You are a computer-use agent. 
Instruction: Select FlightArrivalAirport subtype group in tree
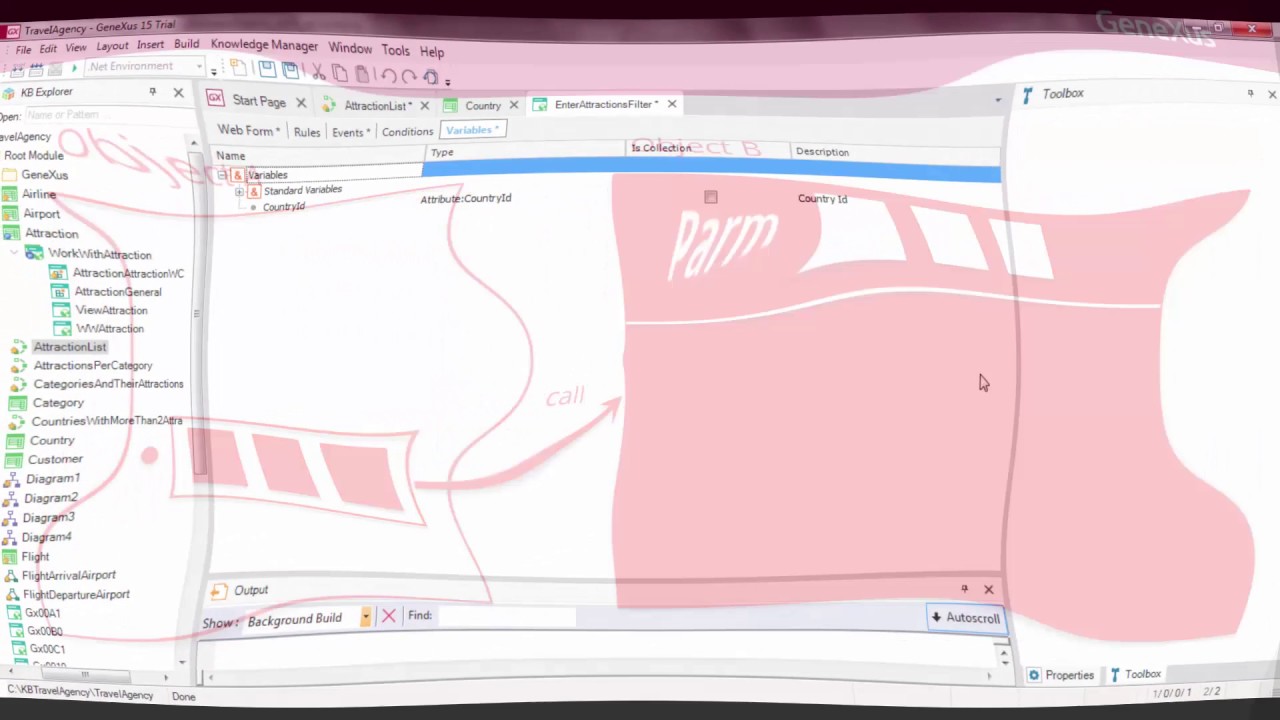click(68, 576)
